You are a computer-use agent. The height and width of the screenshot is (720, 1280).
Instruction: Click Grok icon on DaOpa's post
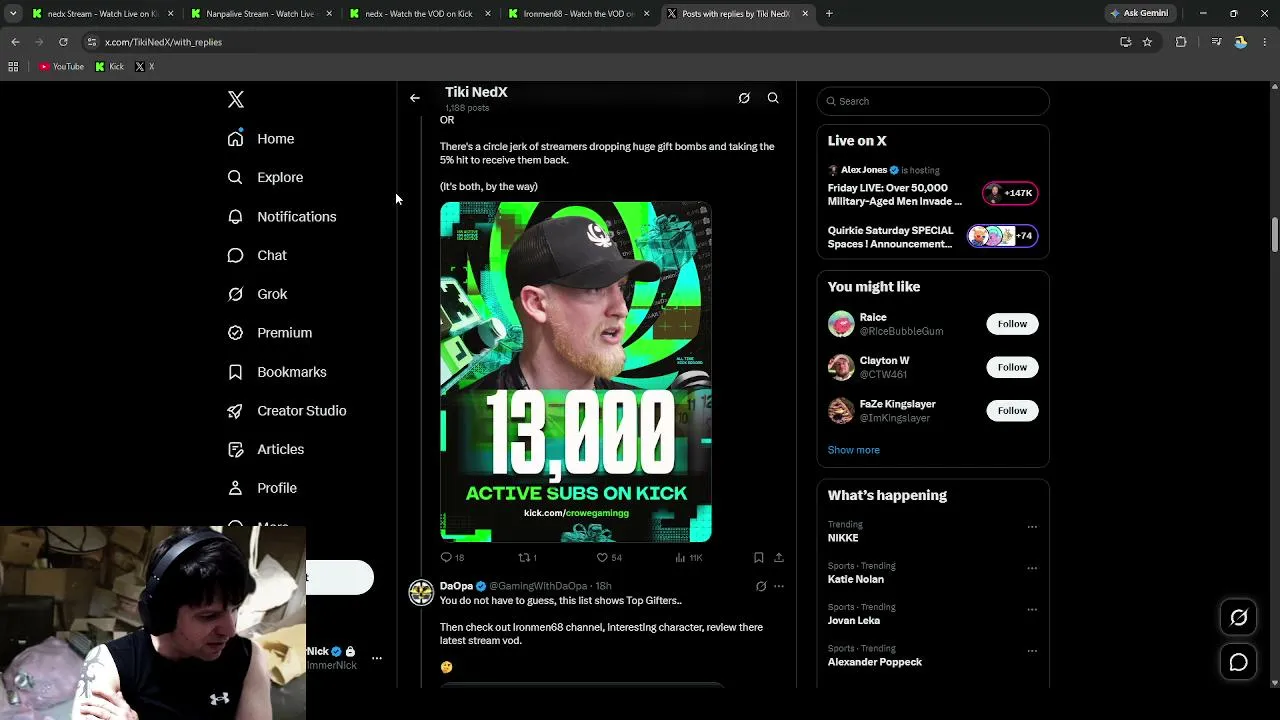point(761,586)
